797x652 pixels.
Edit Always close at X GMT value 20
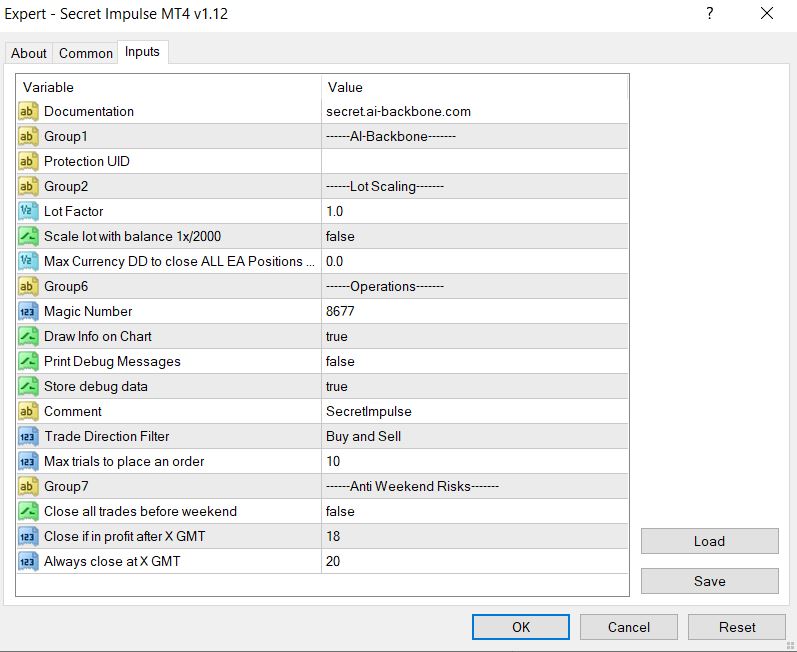[475, 561]
